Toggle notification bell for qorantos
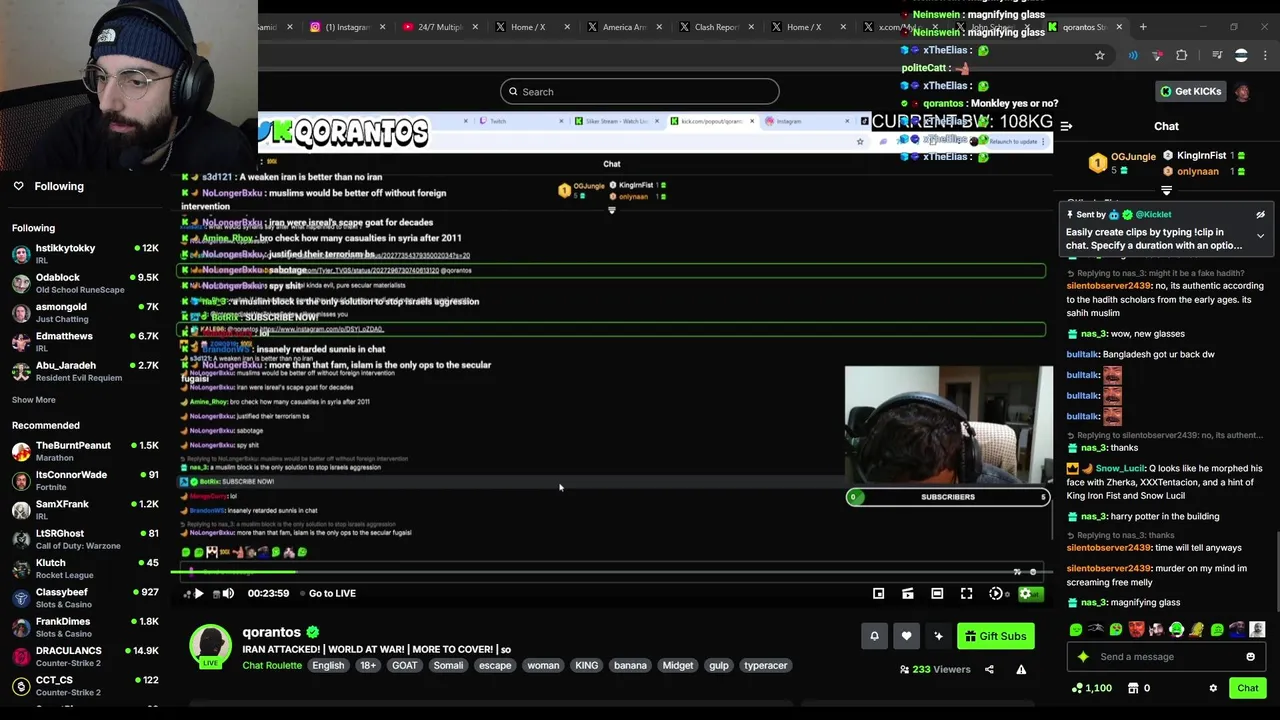1280x720 pixels. click(874, 636)
